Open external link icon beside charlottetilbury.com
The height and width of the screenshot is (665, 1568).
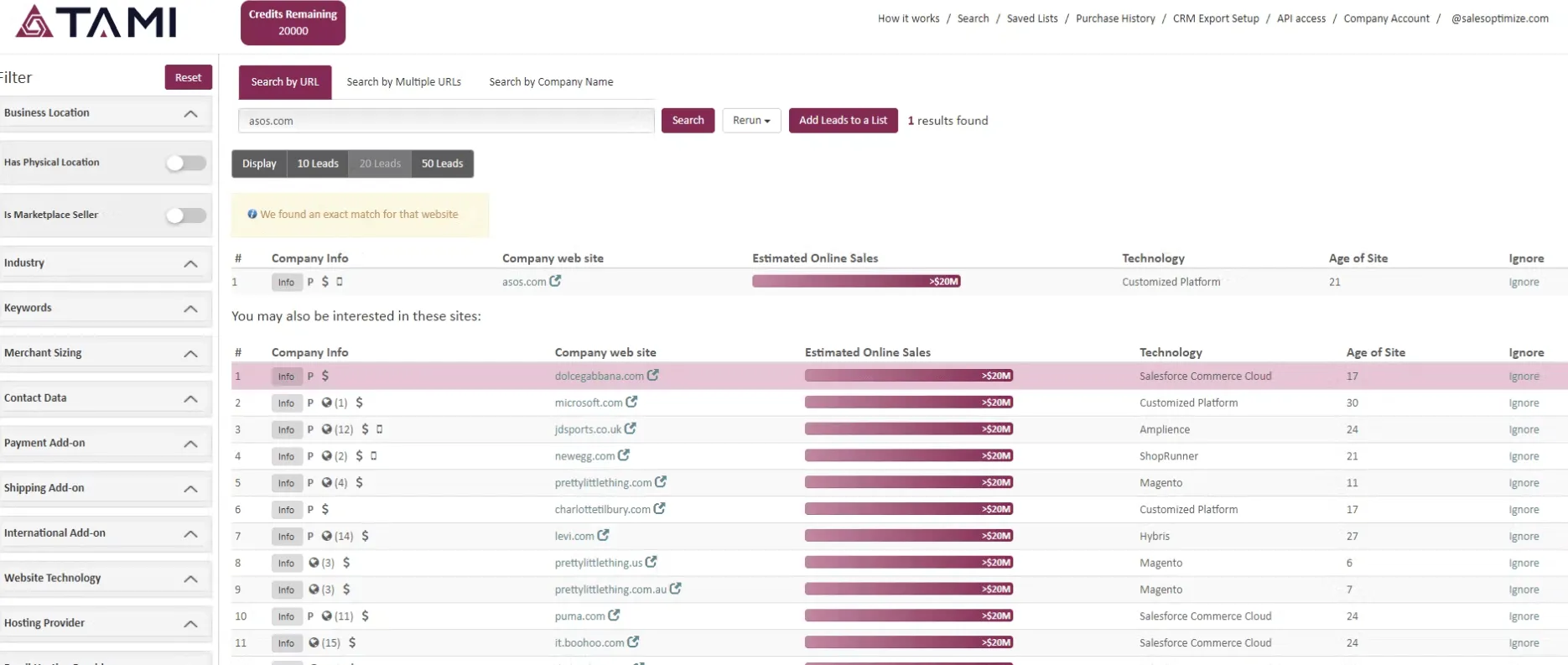(659, 509)
